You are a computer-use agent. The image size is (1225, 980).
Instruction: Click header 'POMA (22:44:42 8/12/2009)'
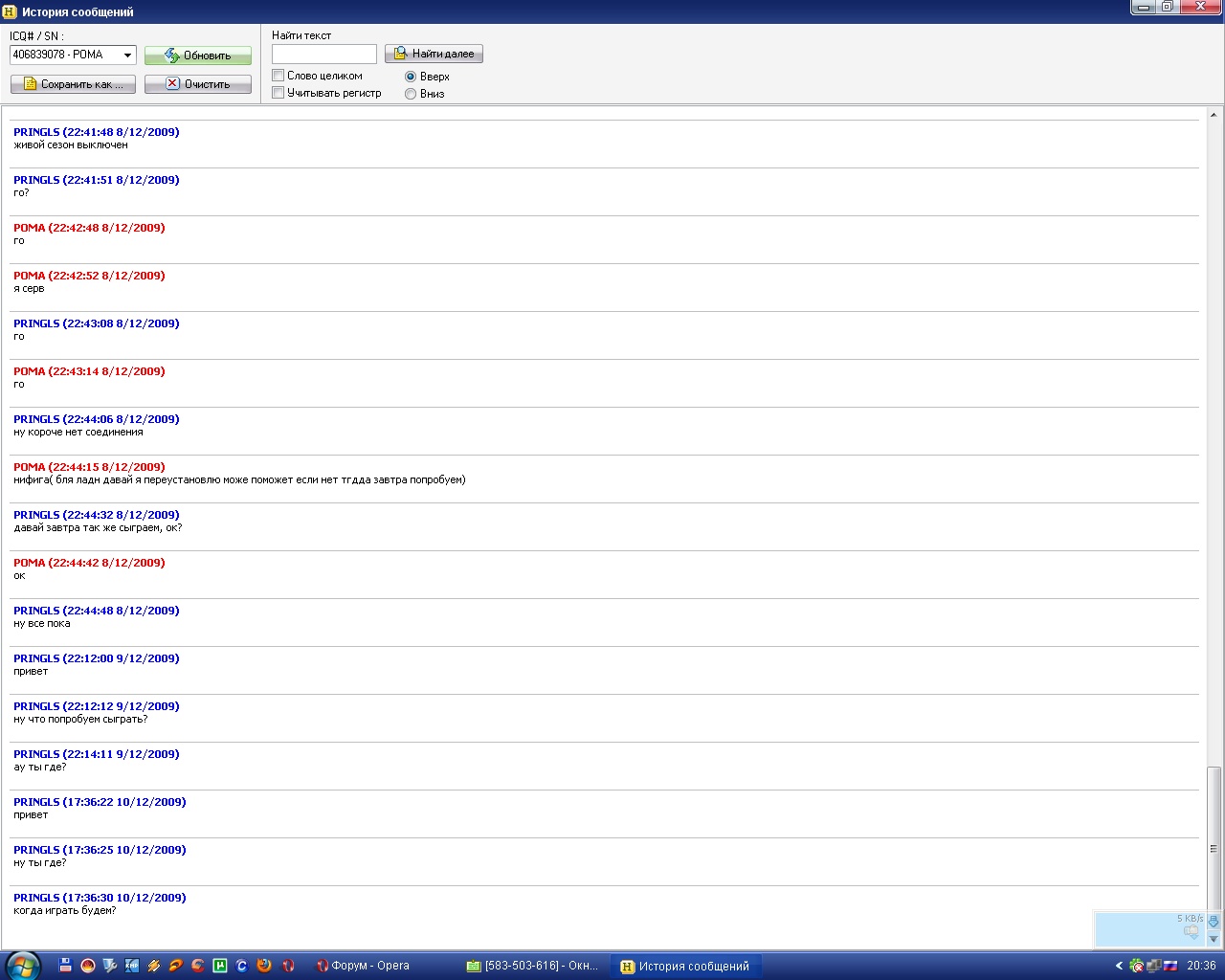(x=89, y=563)
